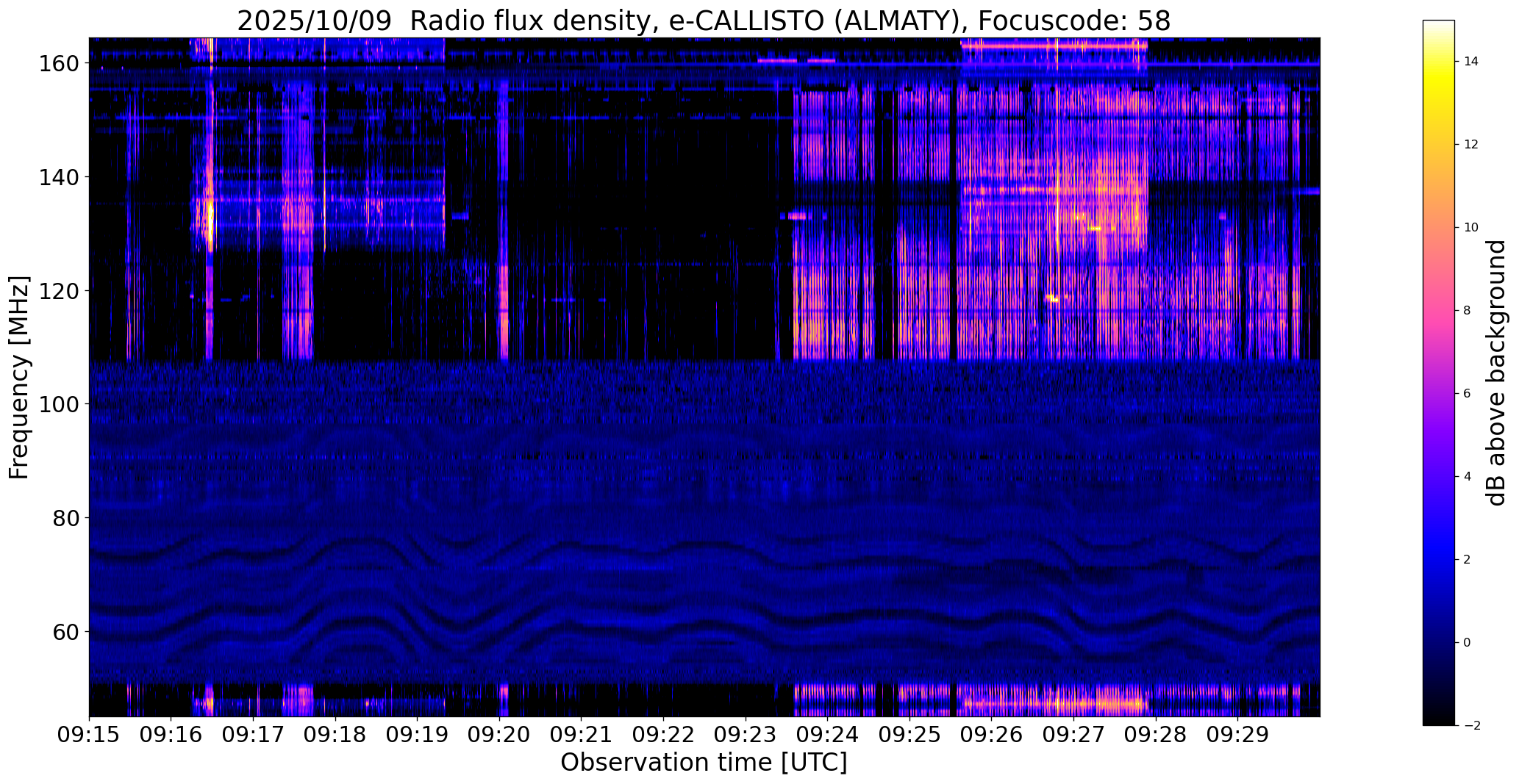This screenshot has width=1519, height=784.
Task: Click the colorbar tick value 14
Action: (x=1471, y=62)
